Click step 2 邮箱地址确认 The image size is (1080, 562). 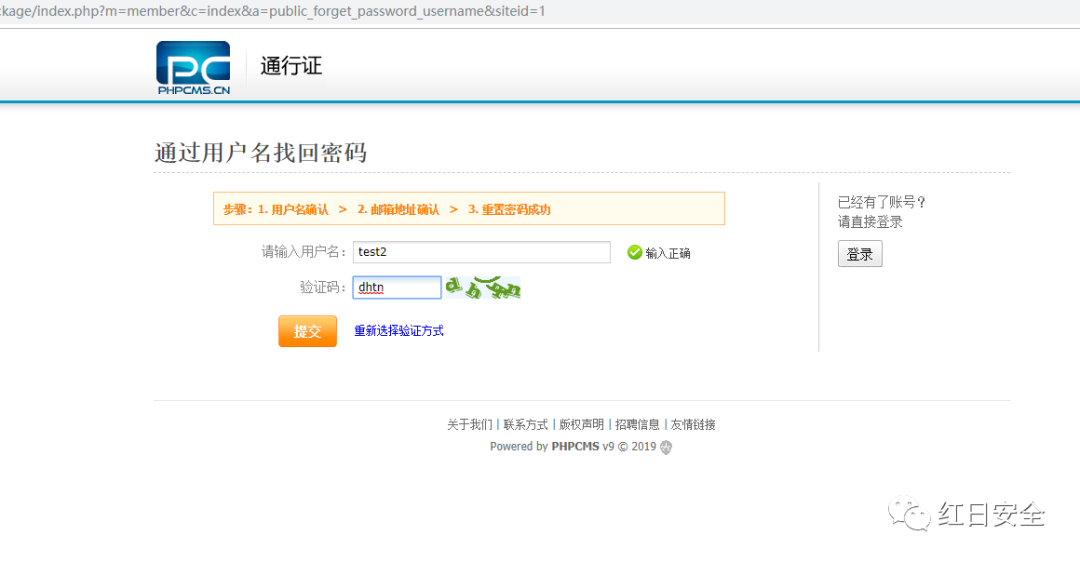coord(398,210)
